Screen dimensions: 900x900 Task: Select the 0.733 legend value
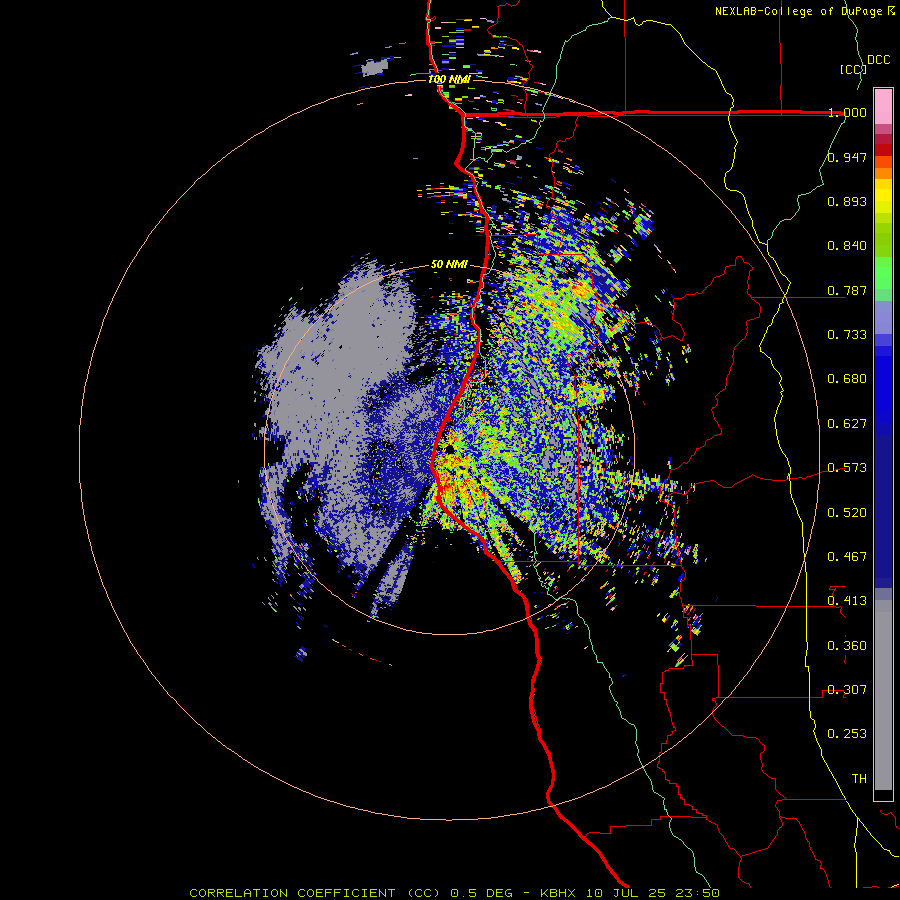pyautogui.click(x=847, y=335)
